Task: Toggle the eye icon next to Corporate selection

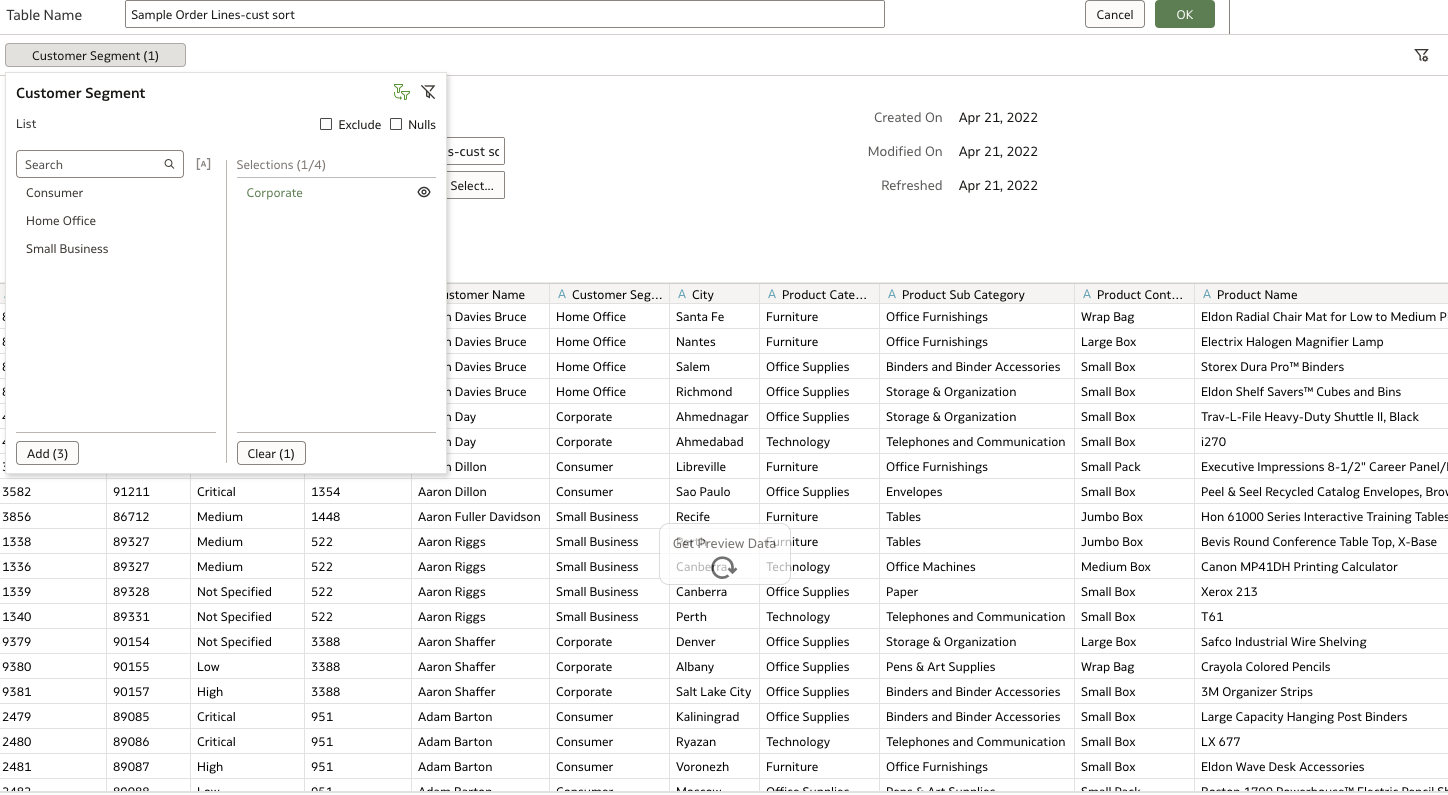Action: (423, 191)
